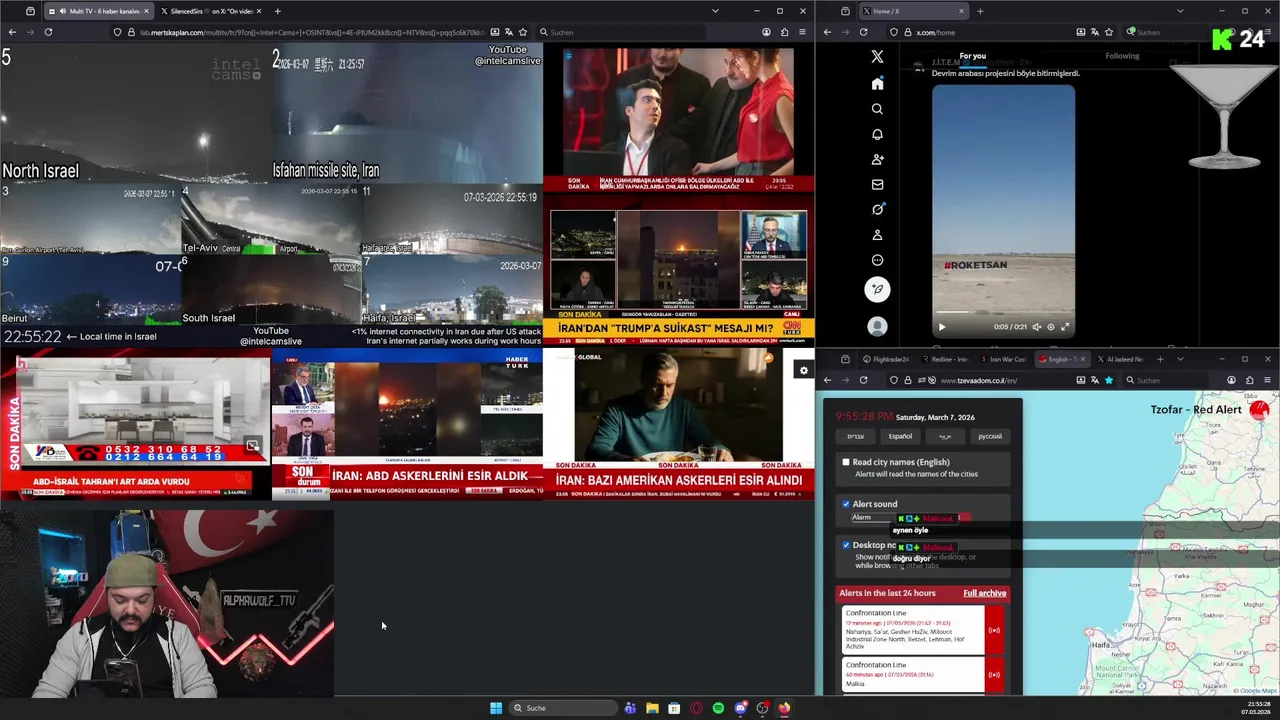Switch Tzofar language to Arabic
Image resolution: width=1280 pixels, height=720 pixels.
point(945,436)
